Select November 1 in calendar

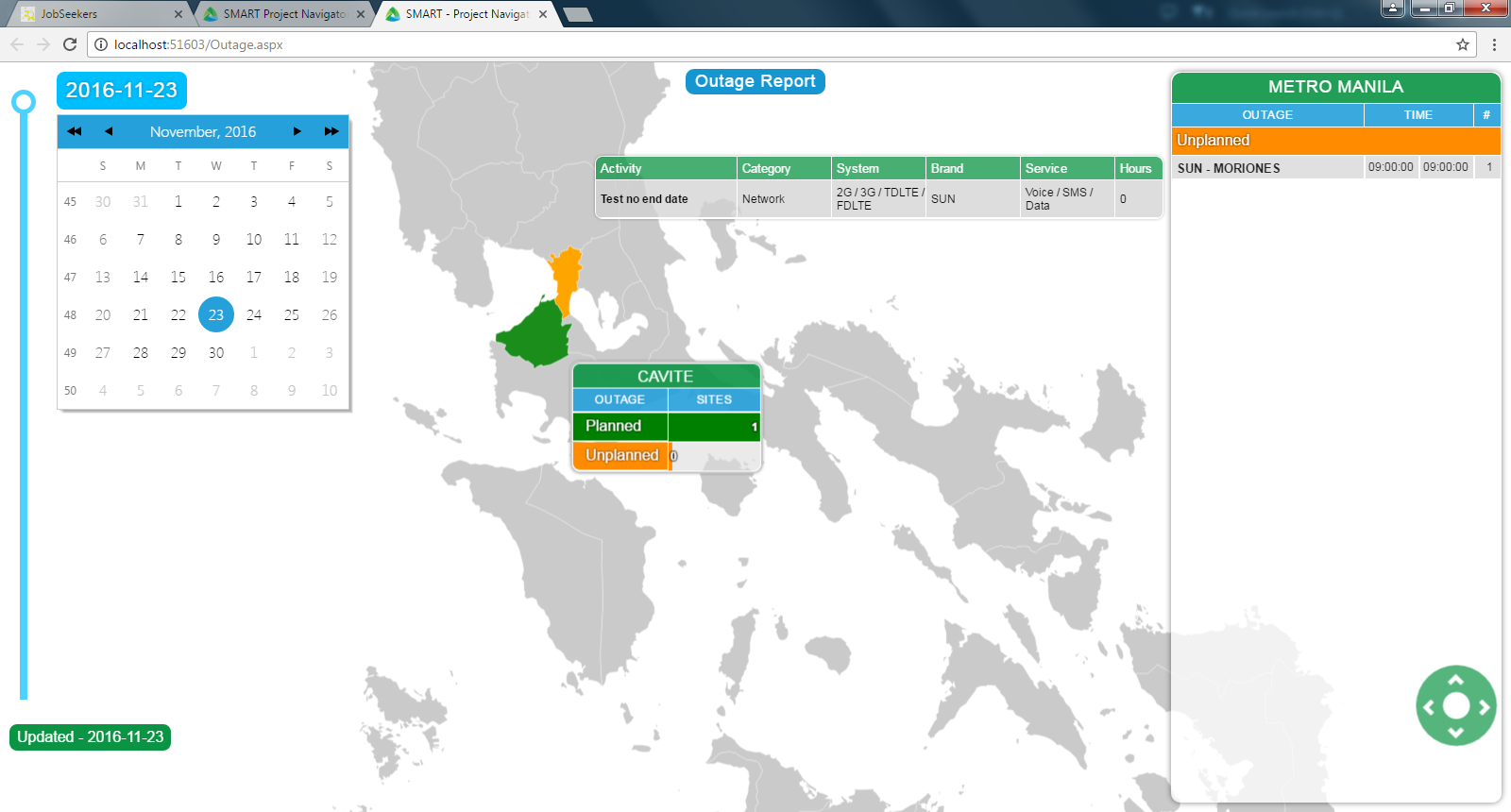coord(178,201)
